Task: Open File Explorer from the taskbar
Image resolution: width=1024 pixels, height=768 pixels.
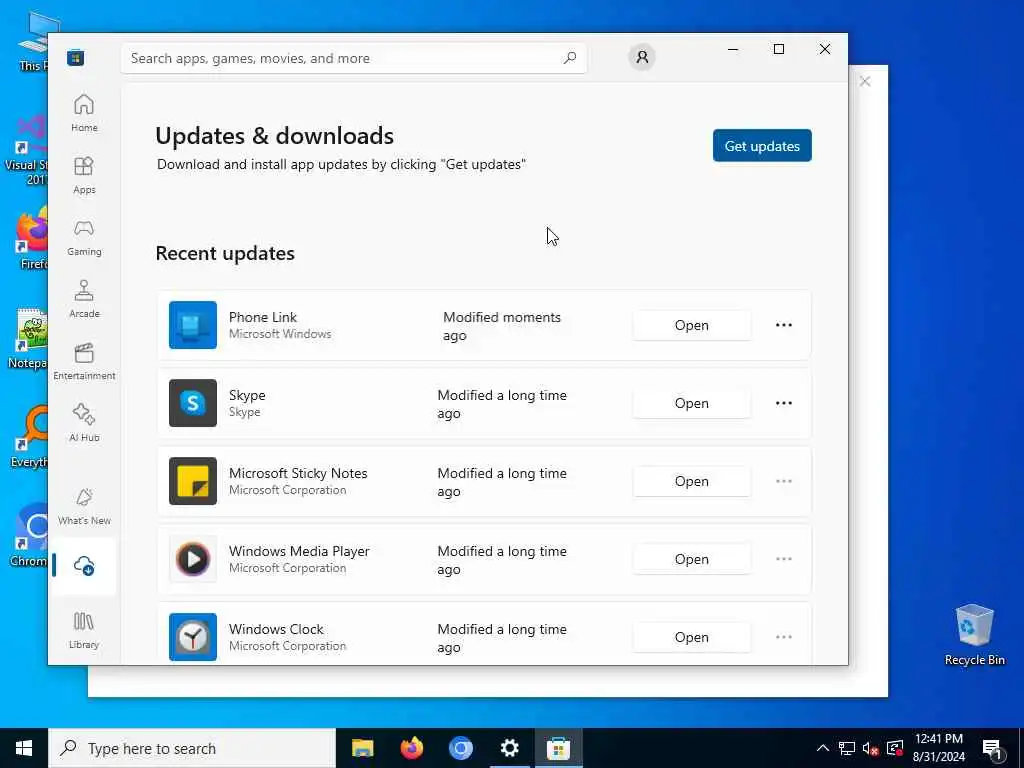Action: 362,748
